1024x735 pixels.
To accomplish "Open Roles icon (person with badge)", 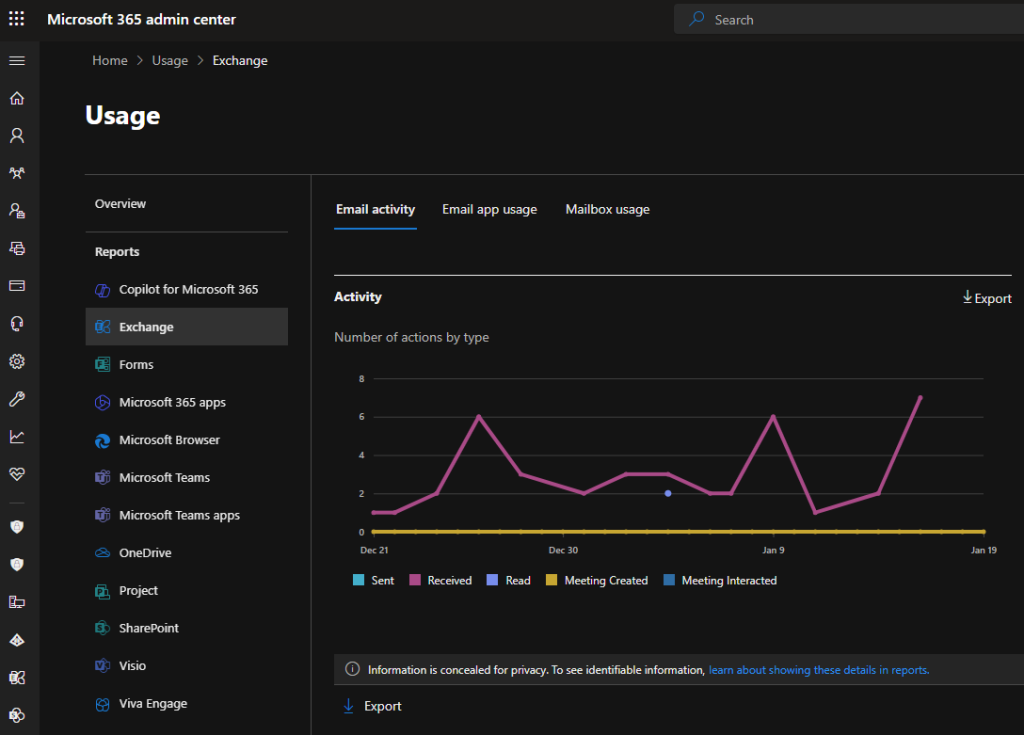I will tap(17, 210).
